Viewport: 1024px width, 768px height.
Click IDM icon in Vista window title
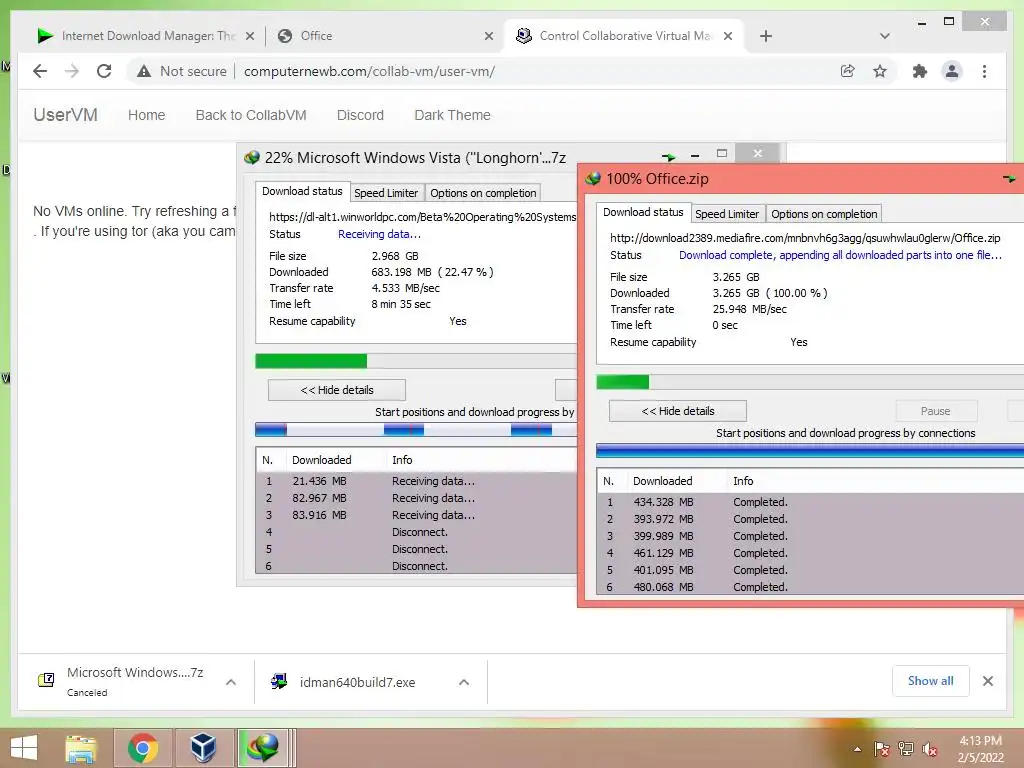click(x=252, y=157)
